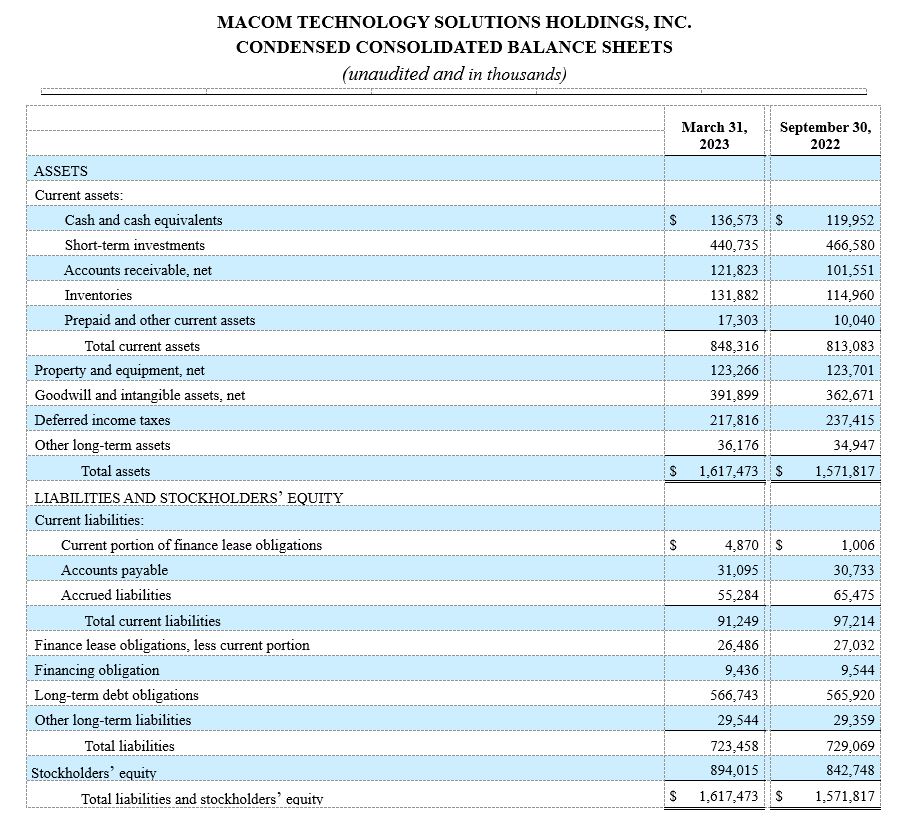The width and height of the screenshot is (908, 824).
Task: Click the Goodwill and intangible assets value 391,899
Action: tap(733, 395)
